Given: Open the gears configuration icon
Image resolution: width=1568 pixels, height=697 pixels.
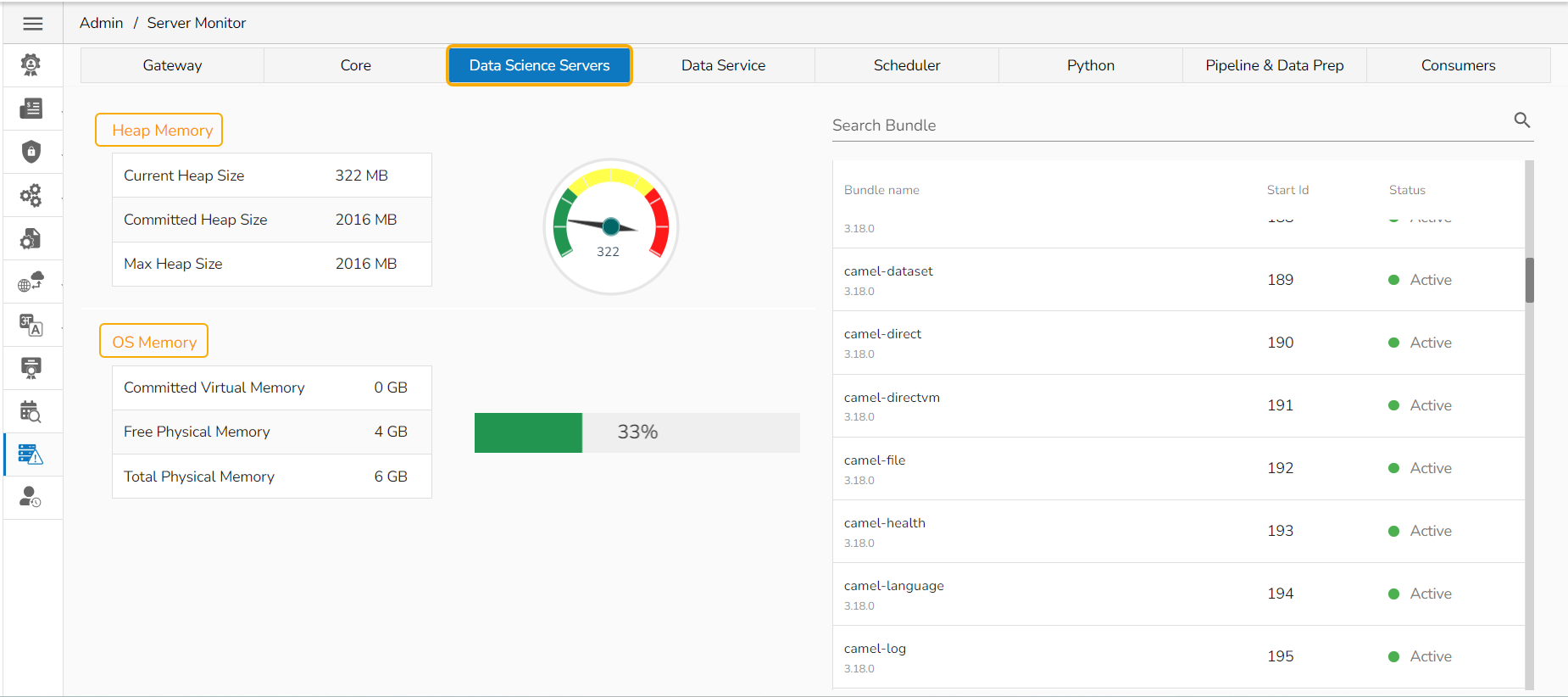Looking at the screenshot, I should point(31,196).
